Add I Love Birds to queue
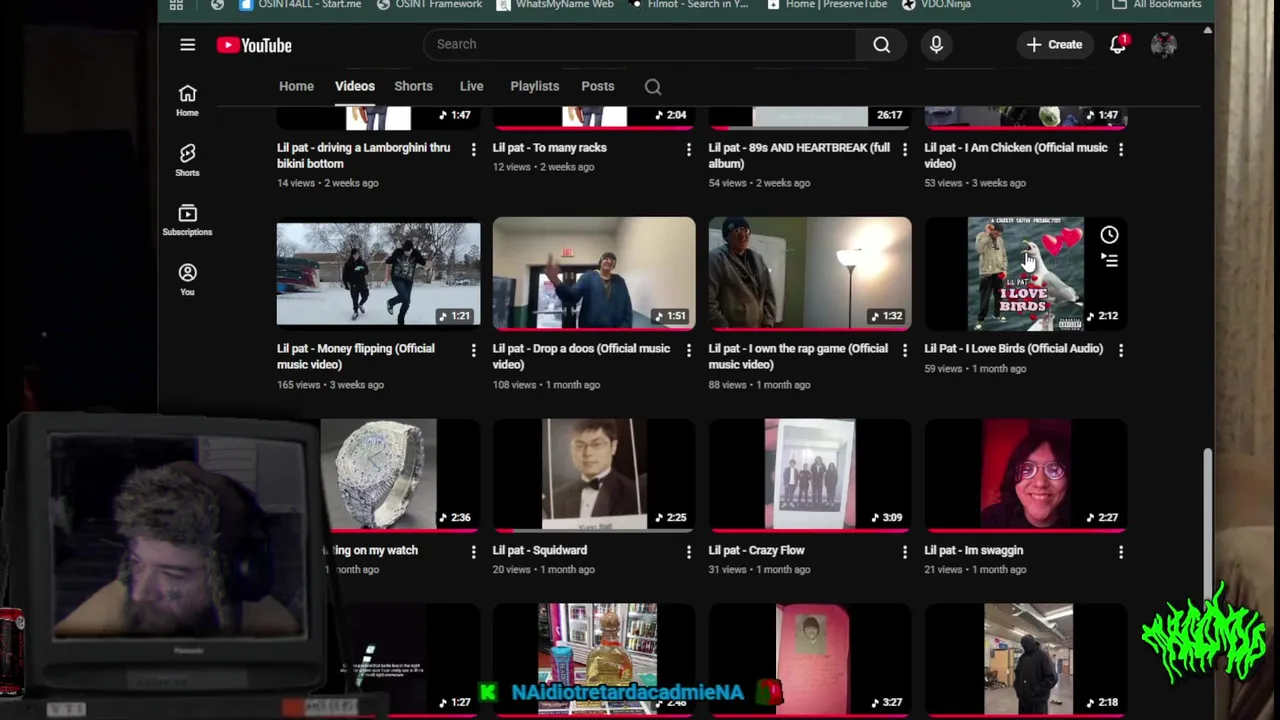This screenshot has width=1280, height=720. [x=1109, y=260]
